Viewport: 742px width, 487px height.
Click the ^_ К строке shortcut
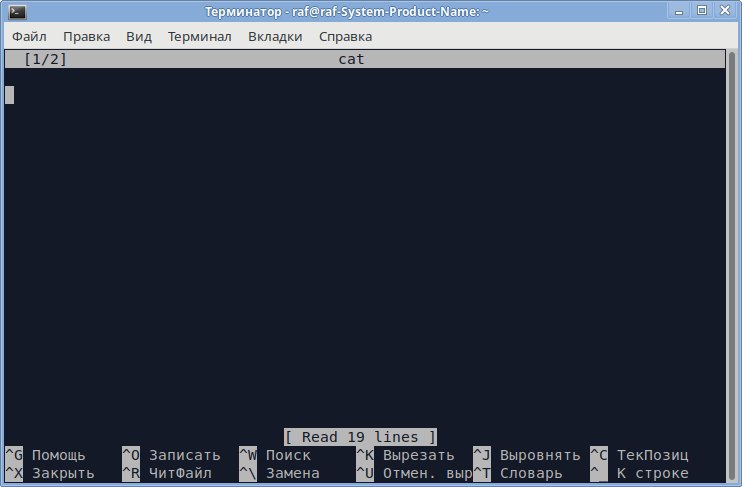click(639, 473)
